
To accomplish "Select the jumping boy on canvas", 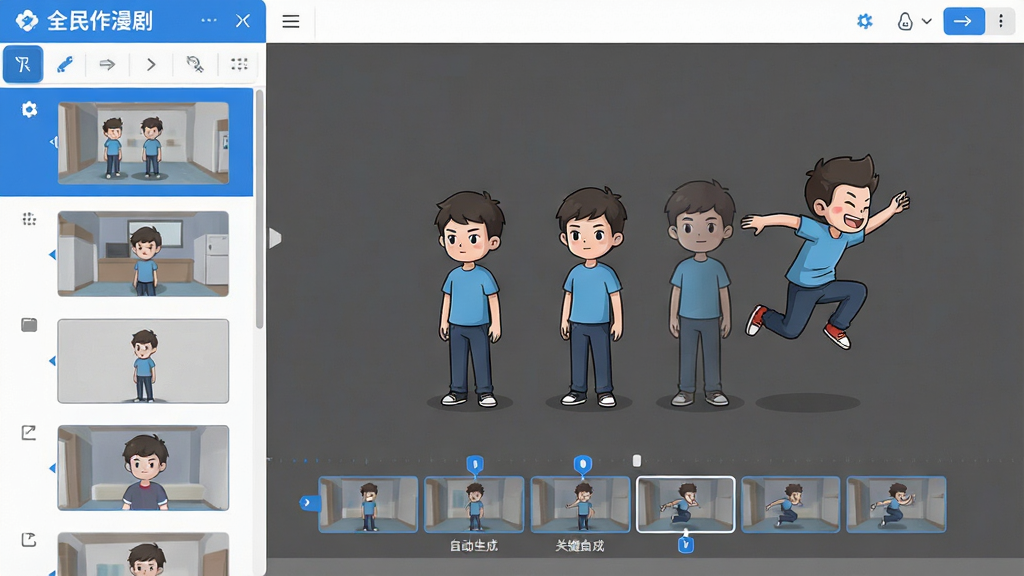I will (825, 251).
